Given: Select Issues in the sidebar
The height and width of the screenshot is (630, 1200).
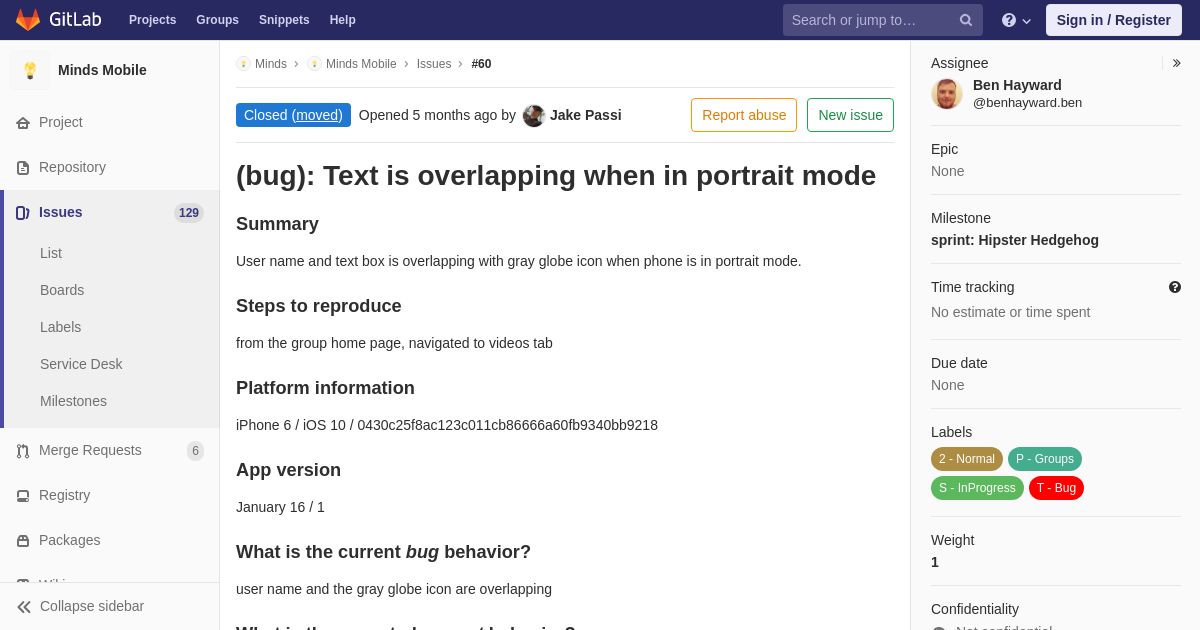Looking at the screenshot, I should click(x=61, y=212).
